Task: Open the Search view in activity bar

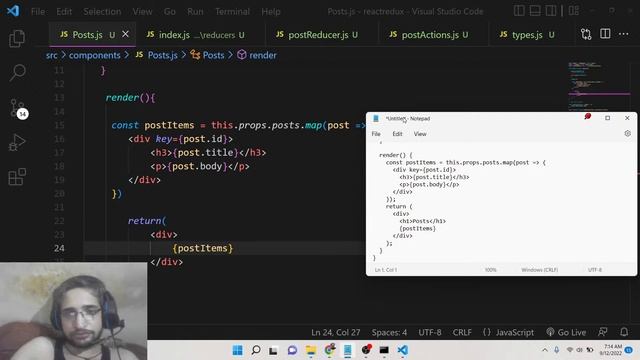Action: pos(17,73)
